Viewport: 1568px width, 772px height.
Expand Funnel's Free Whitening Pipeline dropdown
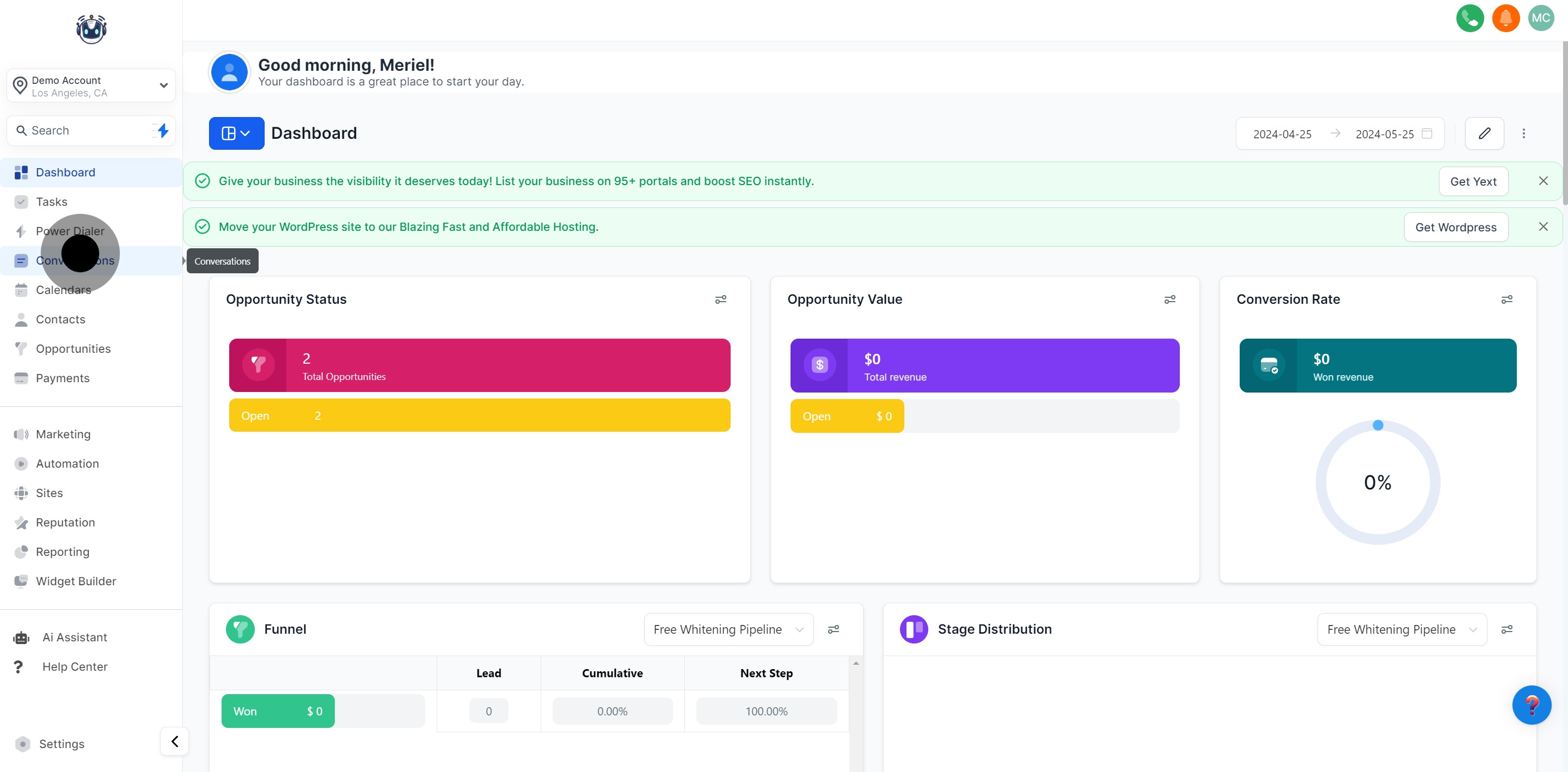pos(728,629)
